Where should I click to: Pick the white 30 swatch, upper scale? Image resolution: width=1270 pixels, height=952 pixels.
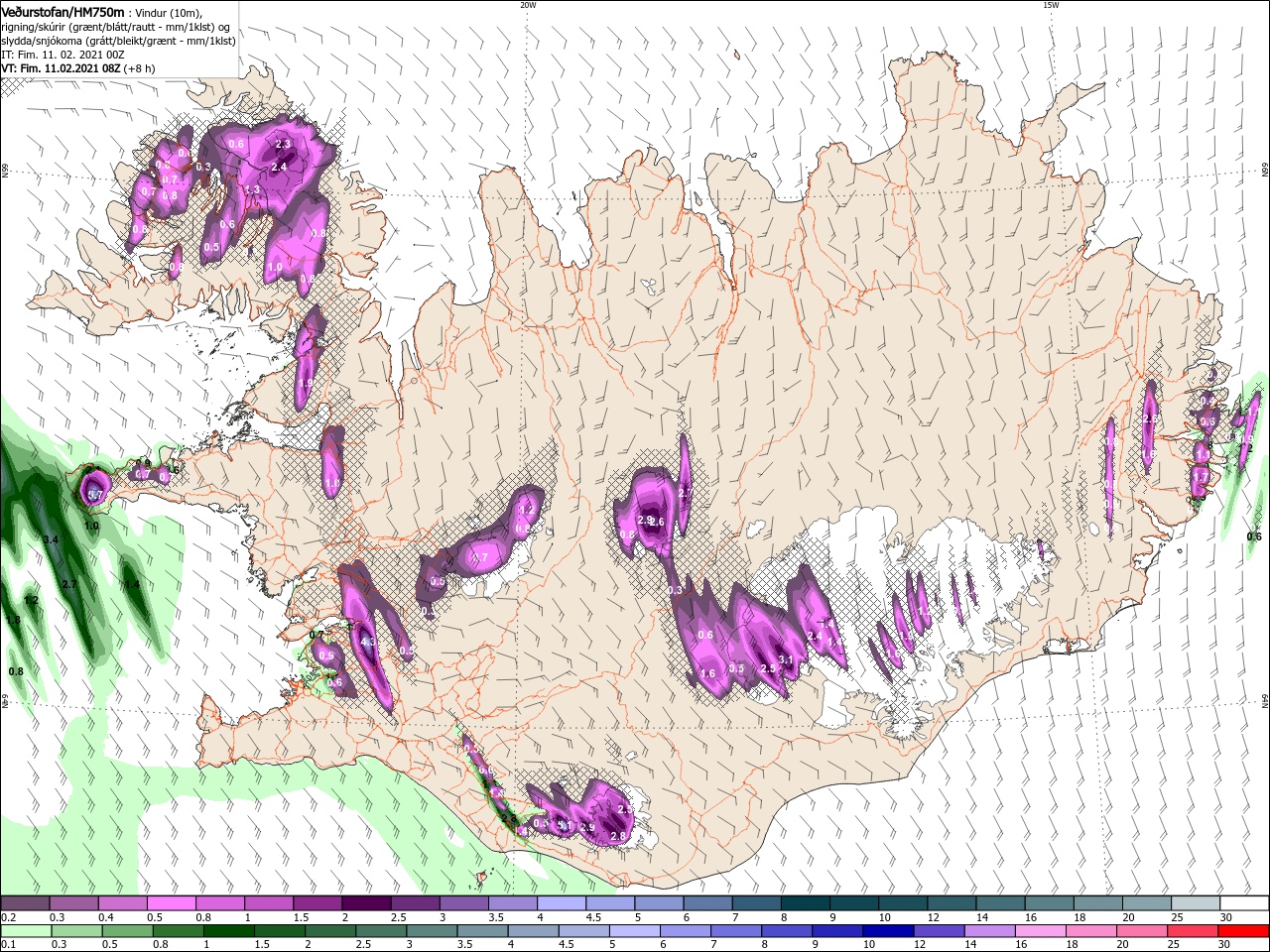coord(1244,903)
